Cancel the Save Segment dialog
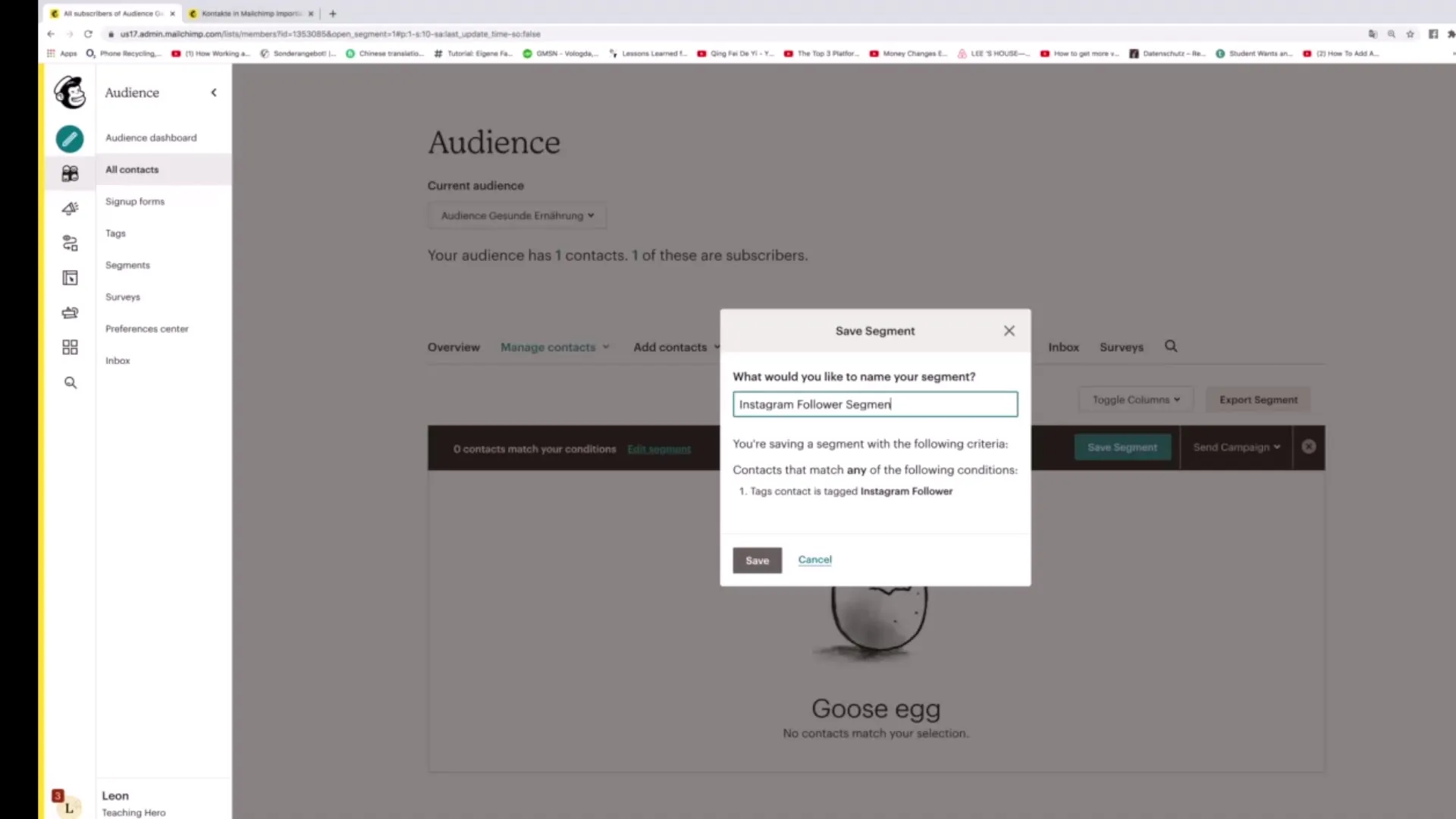Screen dimensions: 1456x819 (x=814, y=560)
